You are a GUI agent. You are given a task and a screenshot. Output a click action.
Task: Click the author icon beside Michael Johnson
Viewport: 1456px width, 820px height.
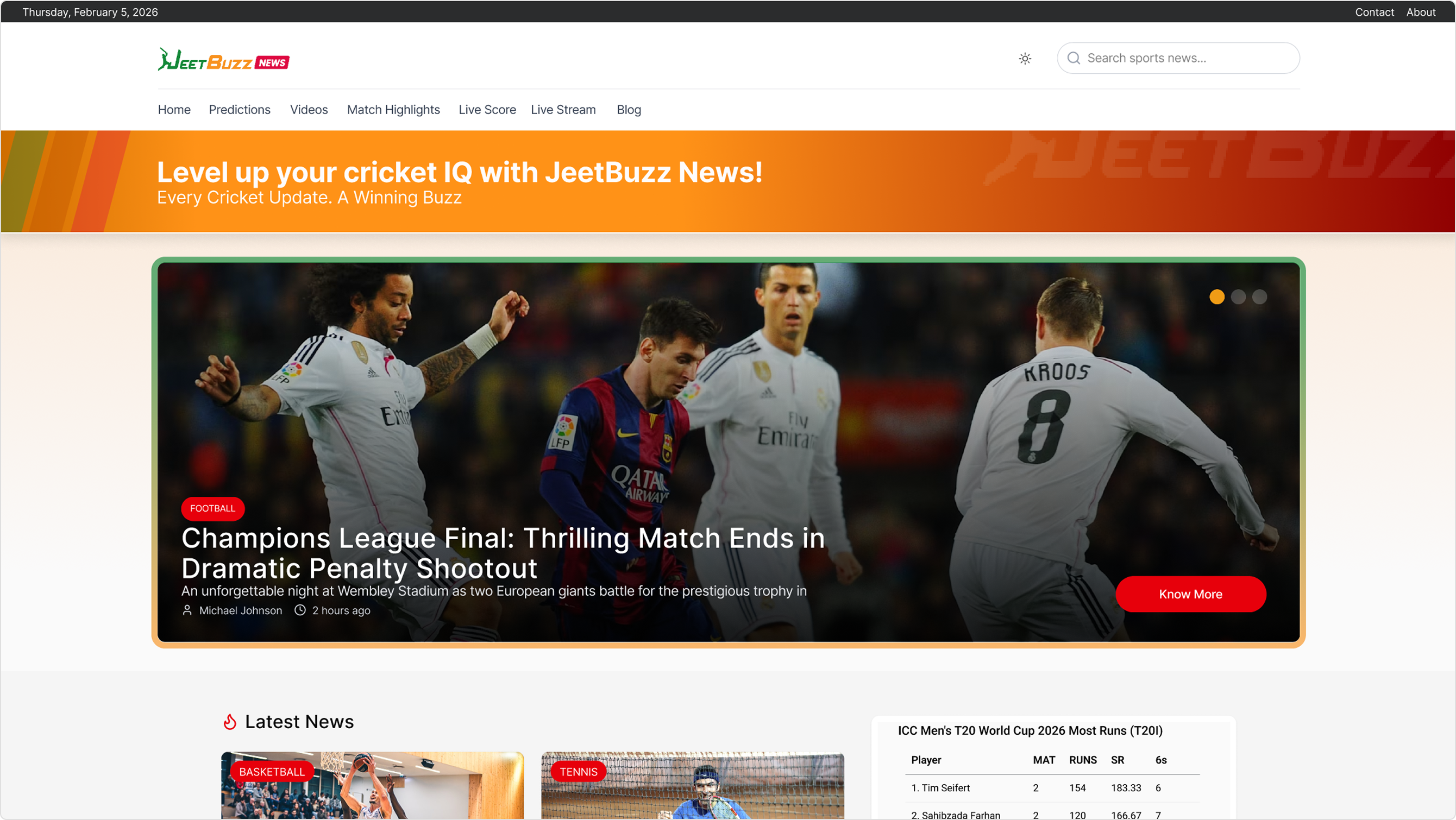[x=187, y=610]
